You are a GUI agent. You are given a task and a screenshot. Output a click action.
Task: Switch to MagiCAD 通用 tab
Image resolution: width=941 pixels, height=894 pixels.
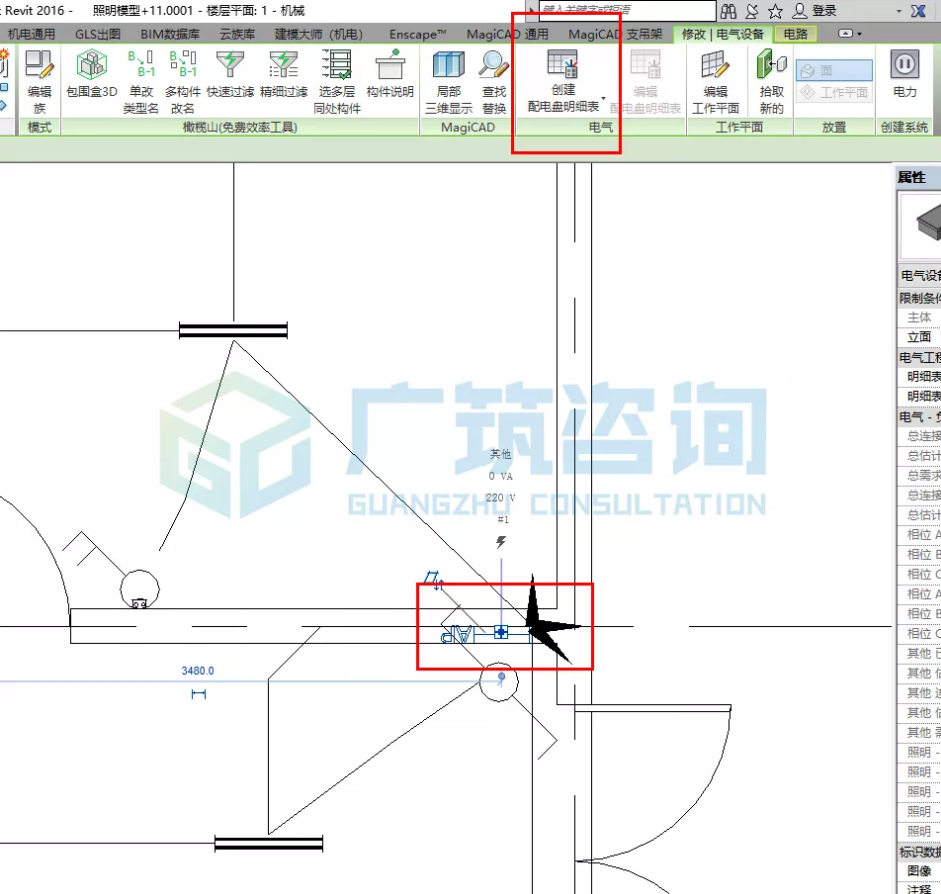508,34
